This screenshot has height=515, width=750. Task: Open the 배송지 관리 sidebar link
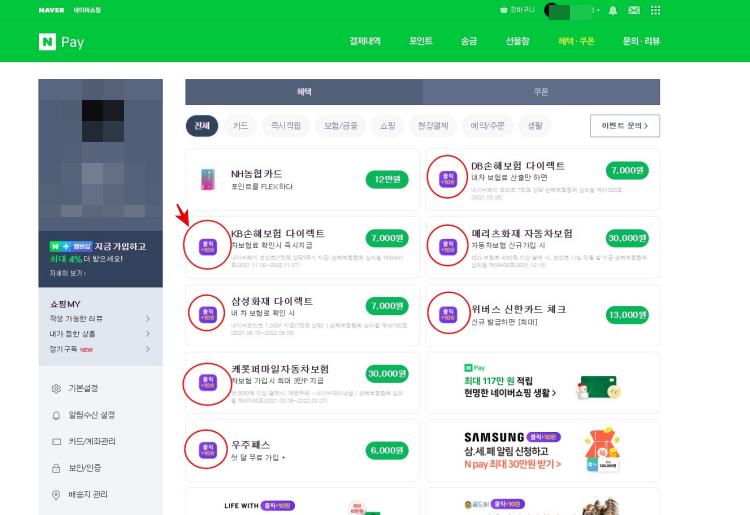(x=88, y=494)
